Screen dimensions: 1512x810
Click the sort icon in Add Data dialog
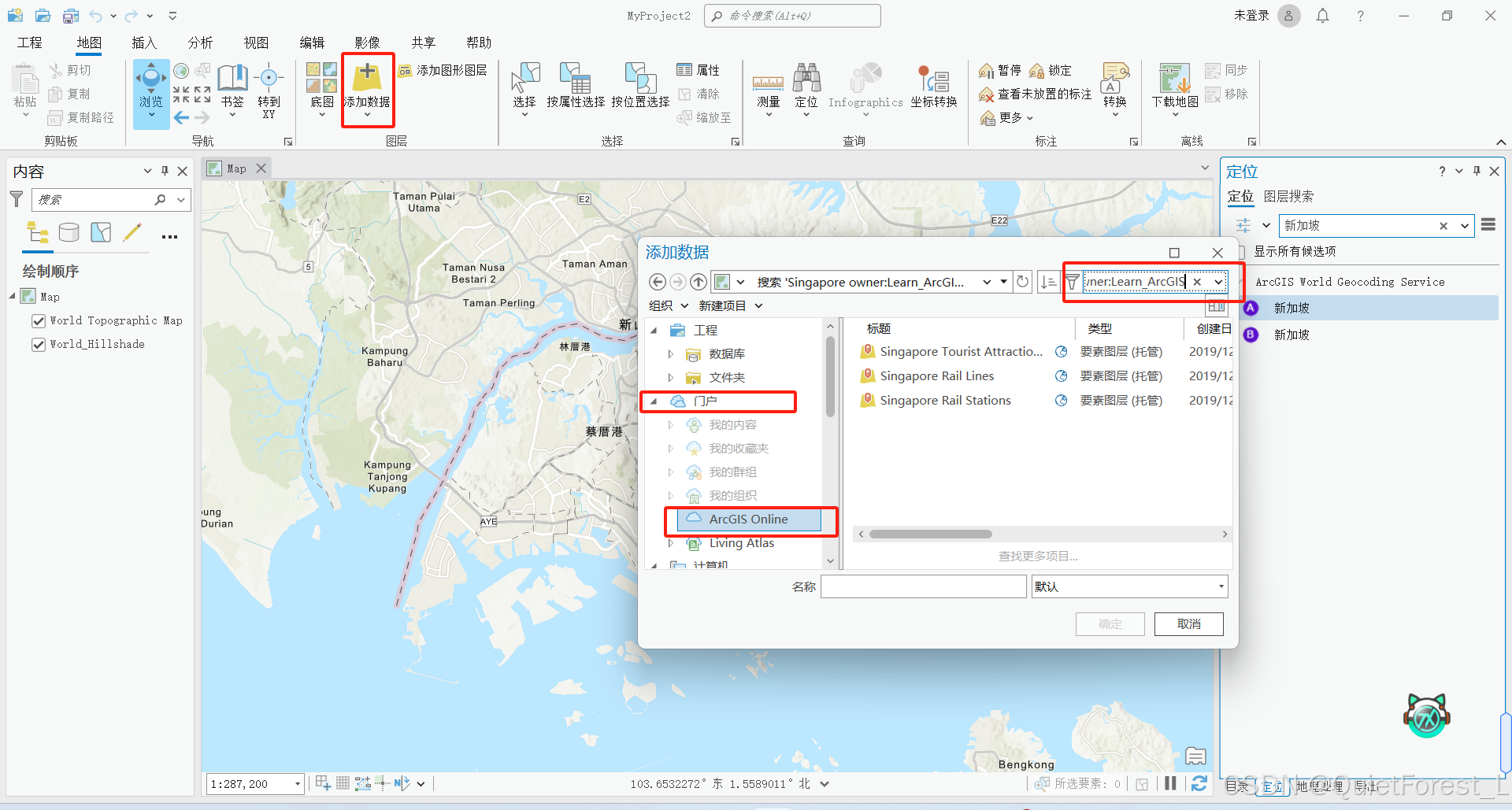[1047, 282]
